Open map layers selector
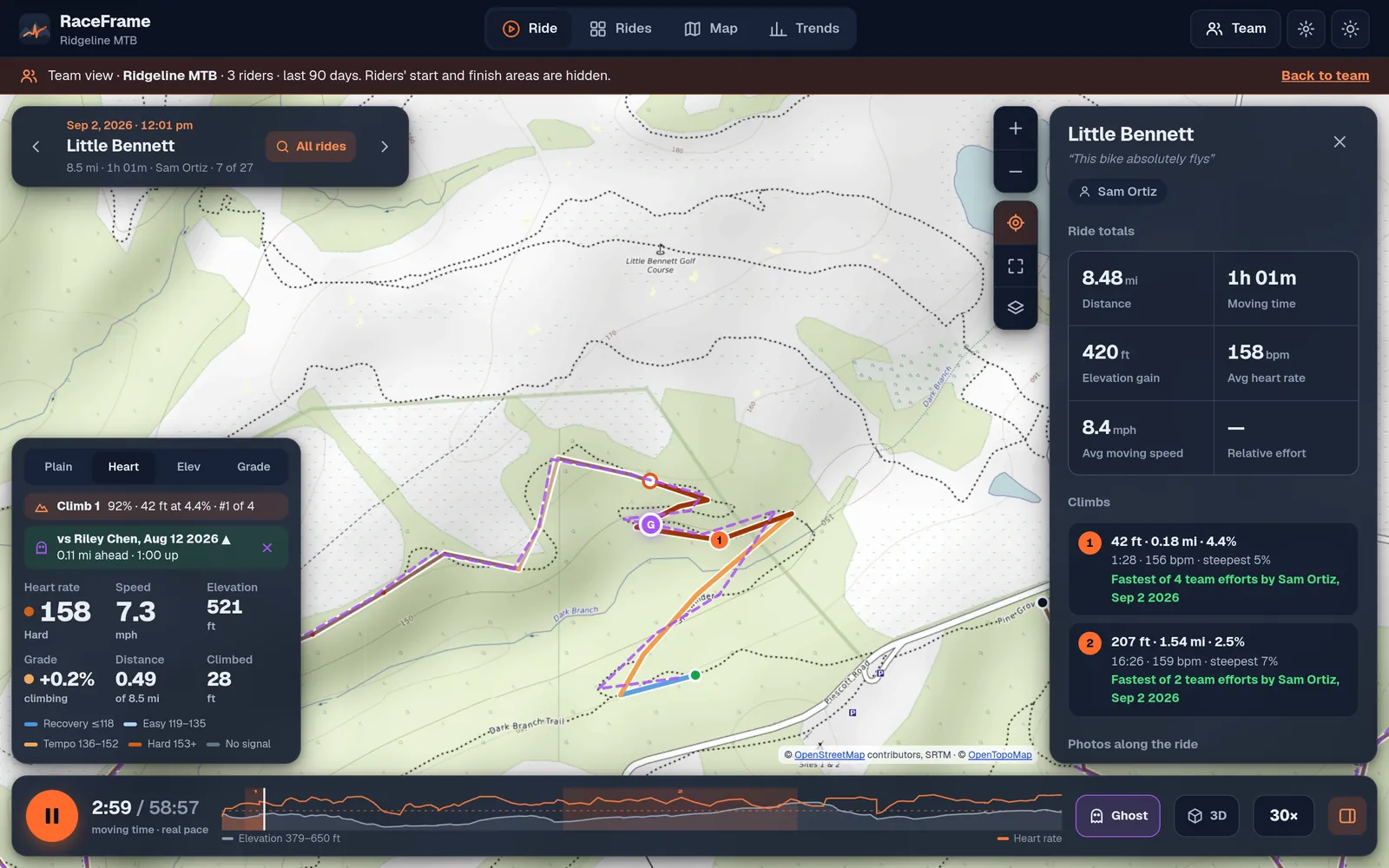This screenshot has width=1389, height=868. click(x=1016, y=308)
